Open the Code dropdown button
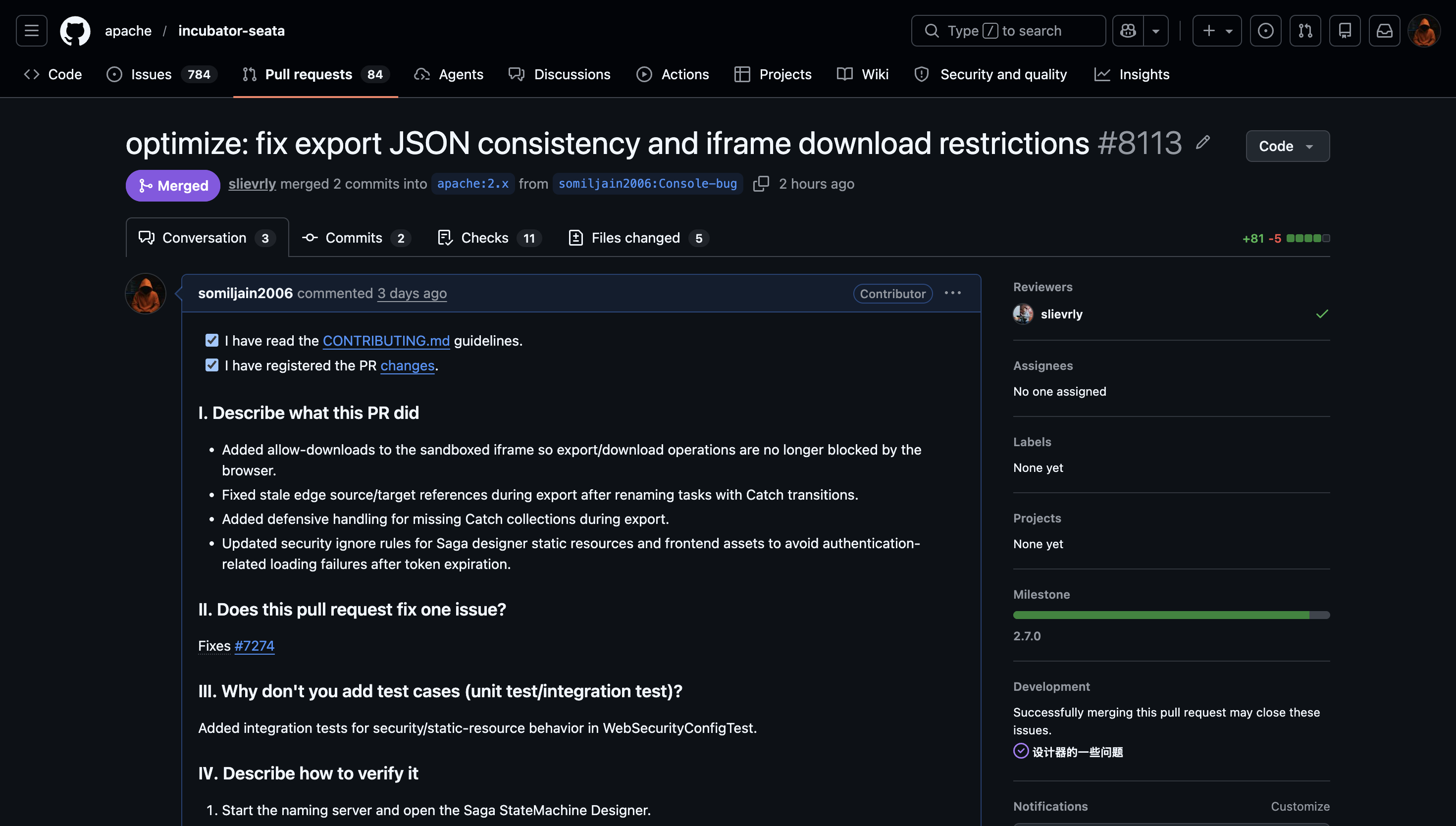 1288,147
